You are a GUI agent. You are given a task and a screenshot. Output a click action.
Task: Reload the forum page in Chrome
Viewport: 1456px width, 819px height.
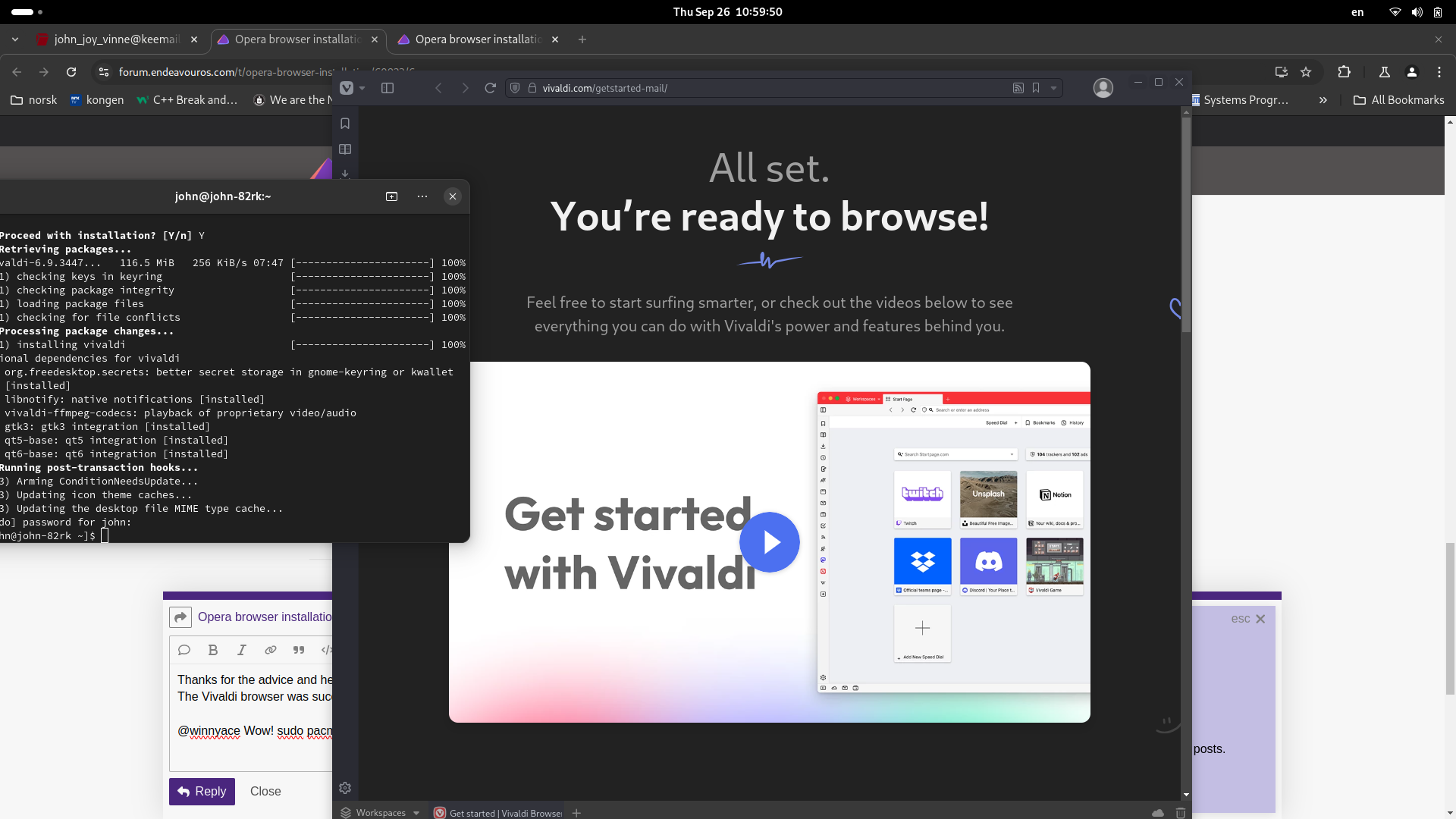point(71,72)
